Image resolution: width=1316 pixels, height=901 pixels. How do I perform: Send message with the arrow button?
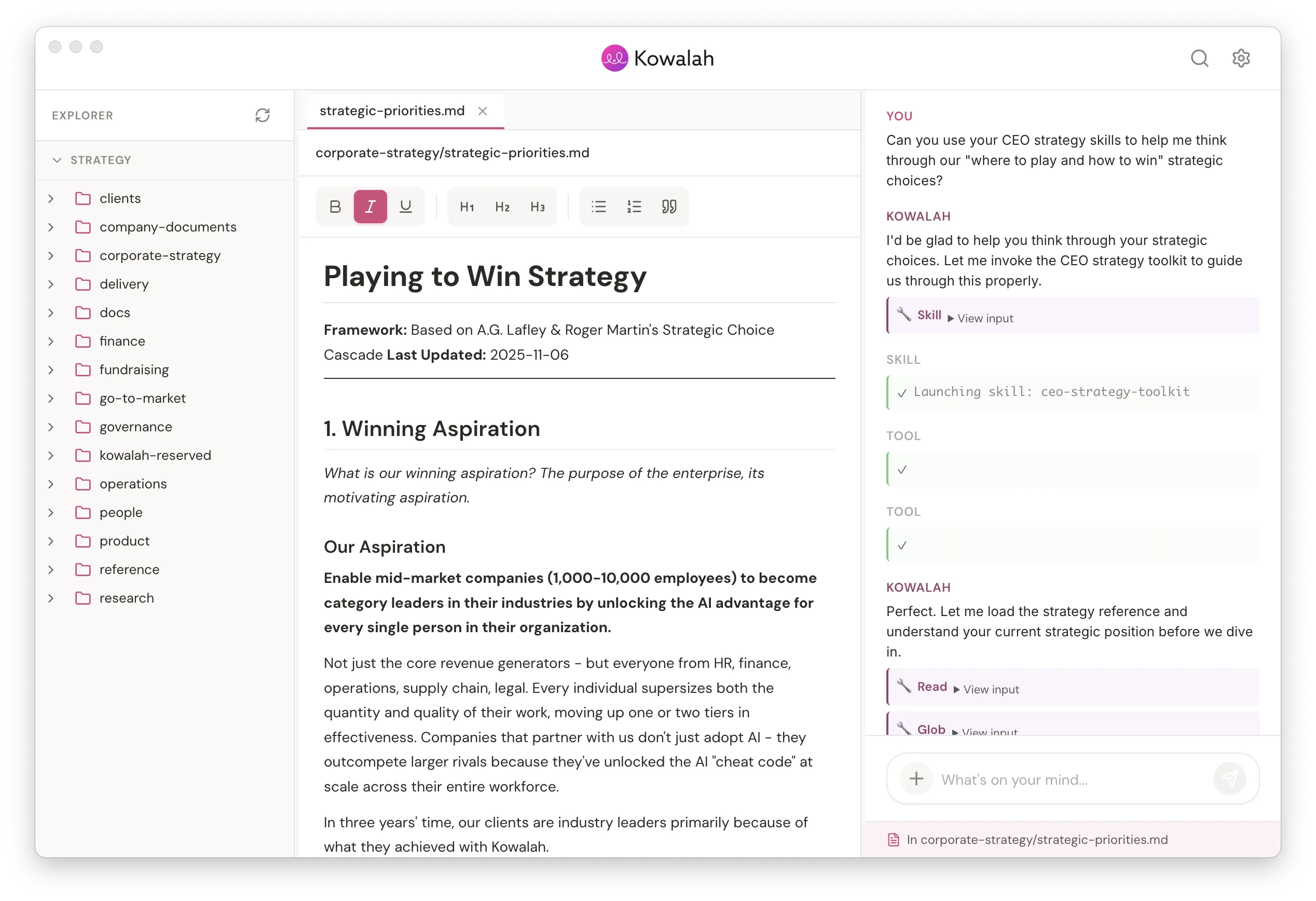pos(1230,779)
